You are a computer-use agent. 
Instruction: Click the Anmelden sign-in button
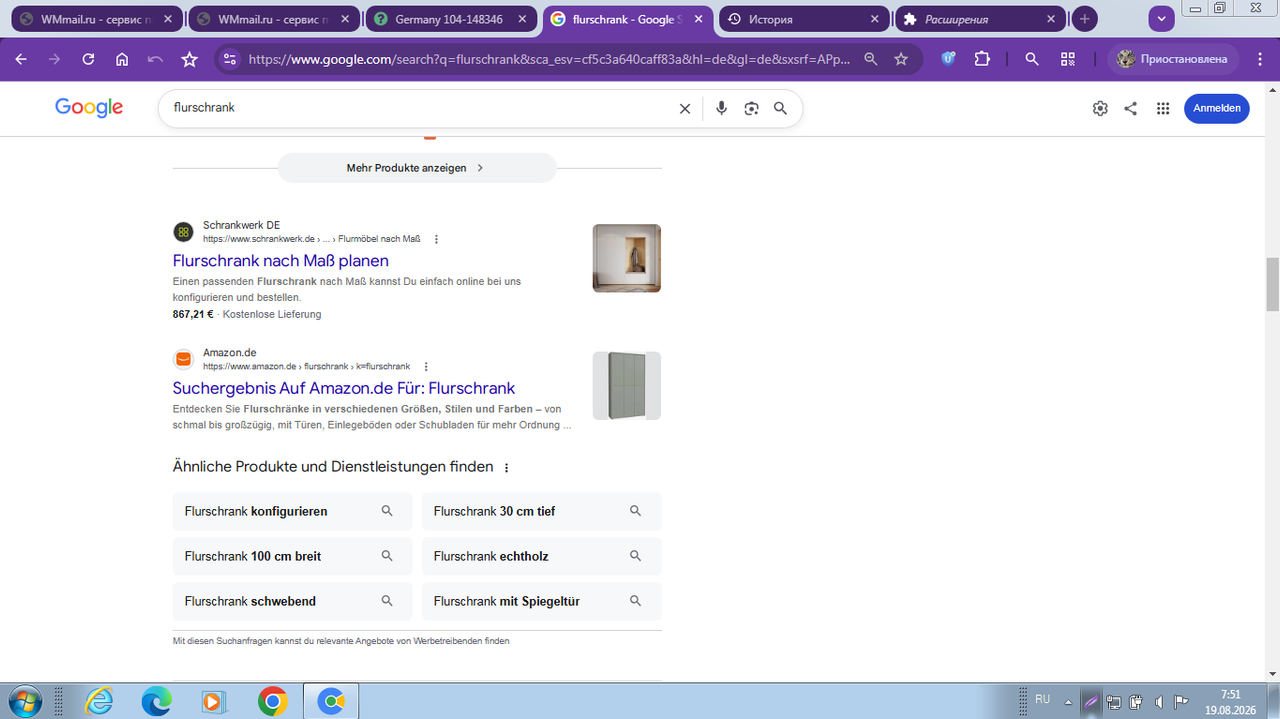1217,109
